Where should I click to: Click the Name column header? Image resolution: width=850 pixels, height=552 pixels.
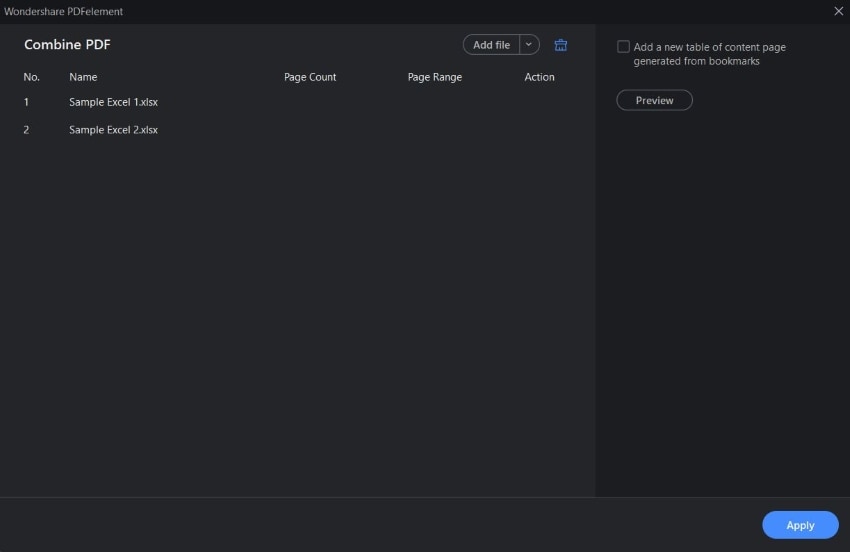[83, 77]
